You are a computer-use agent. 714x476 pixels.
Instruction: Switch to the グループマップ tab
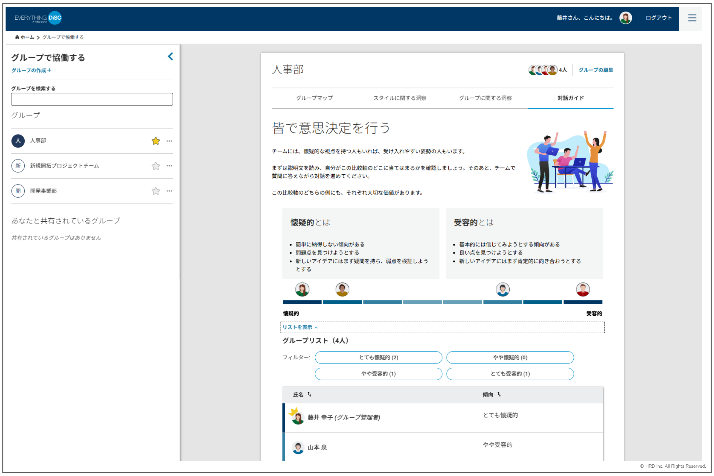tap(314, 99)
